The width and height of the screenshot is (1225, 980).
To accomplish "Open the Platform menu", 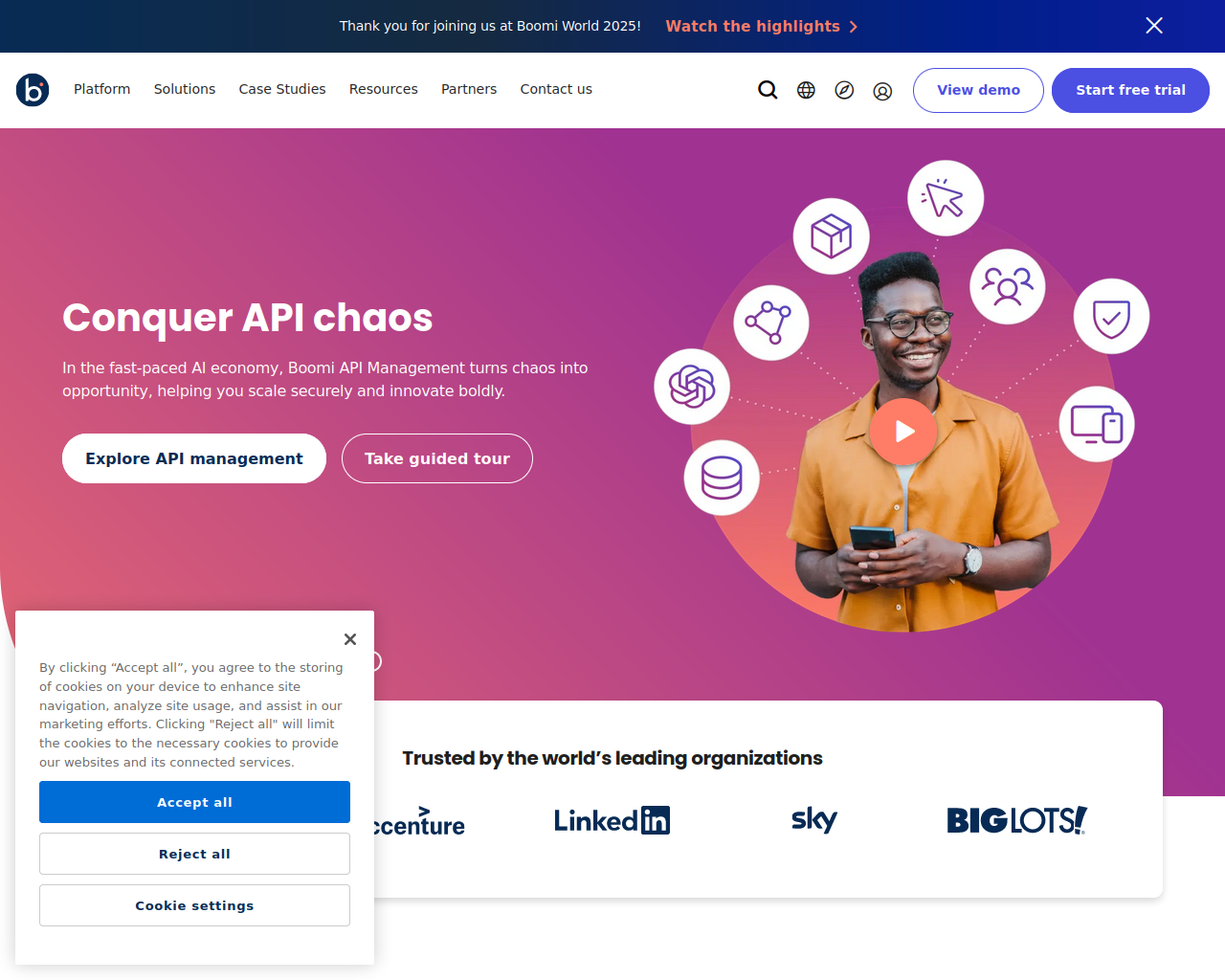I will pos(102,89).
